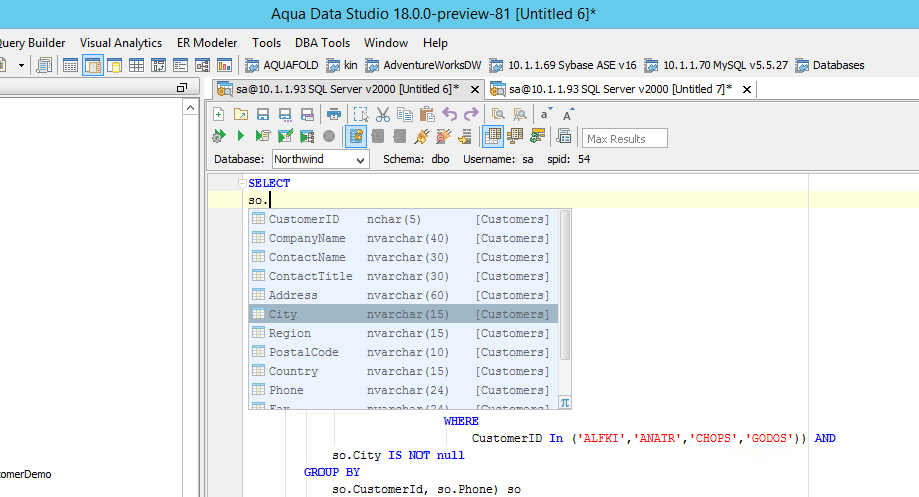Click the Disconnect plug icon with red minus
919x497 pixels.
click(444, 137)
